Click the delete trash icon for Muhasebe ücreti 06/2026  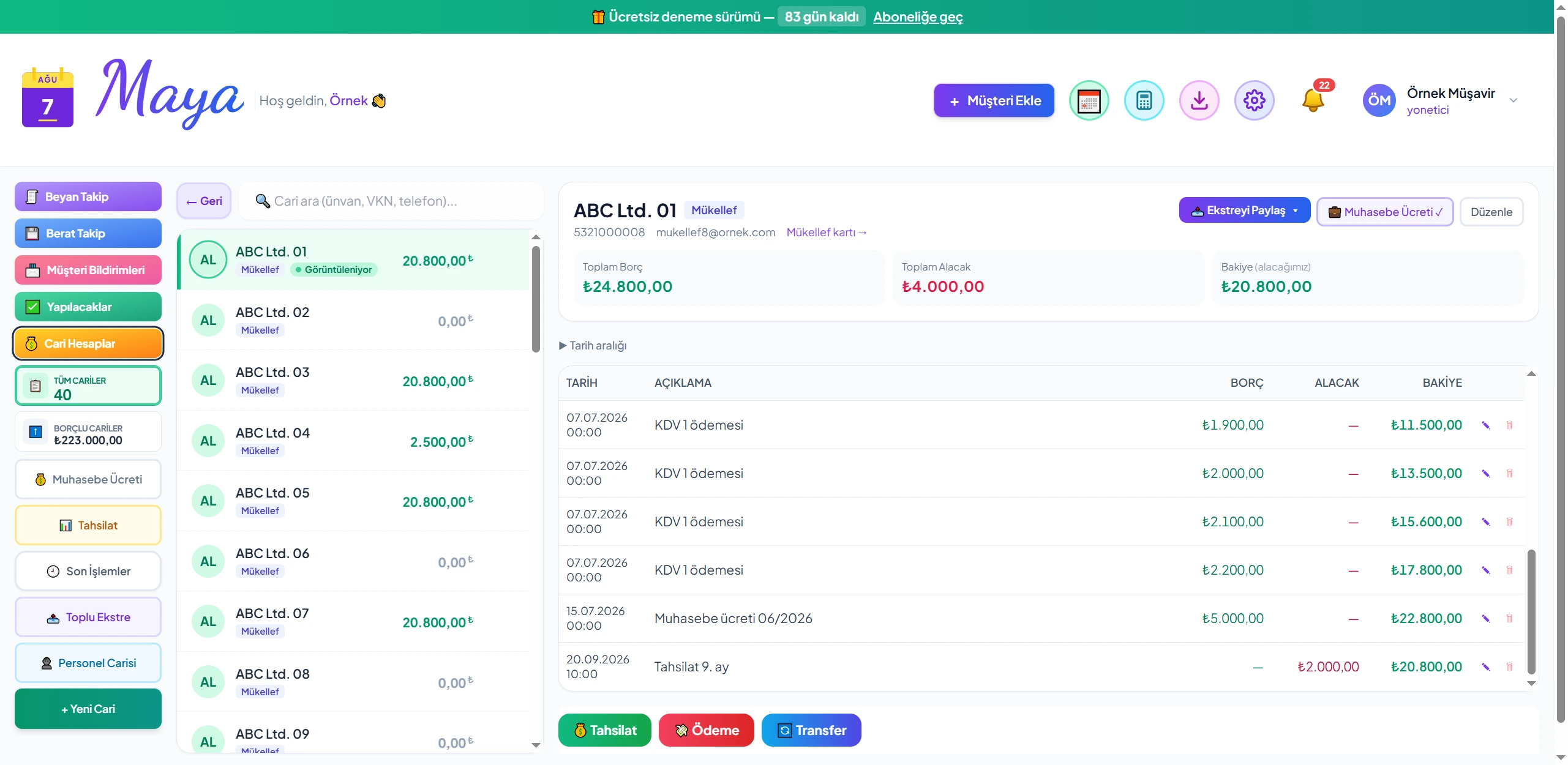1509,619
